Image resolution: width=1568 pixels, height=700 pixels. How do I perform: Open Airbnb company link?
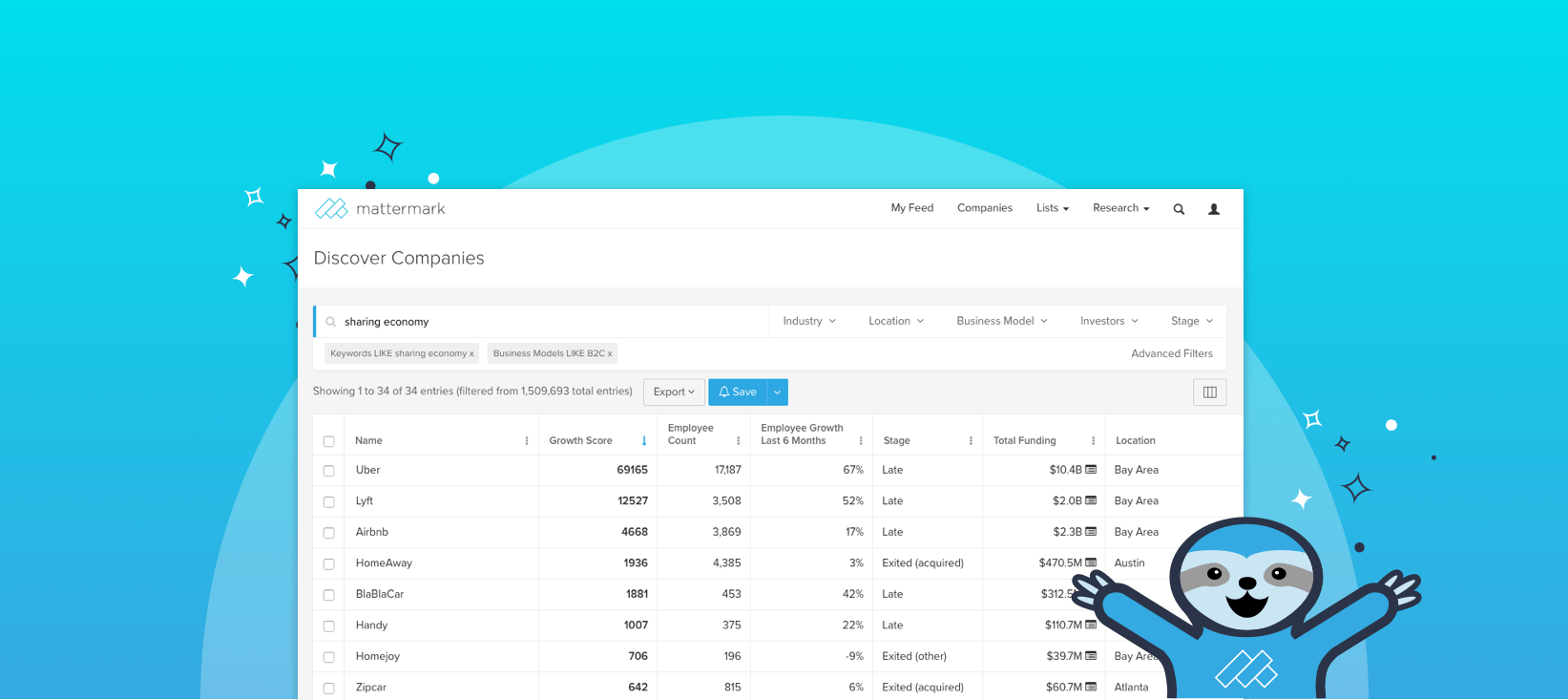[x=372, y=532]
